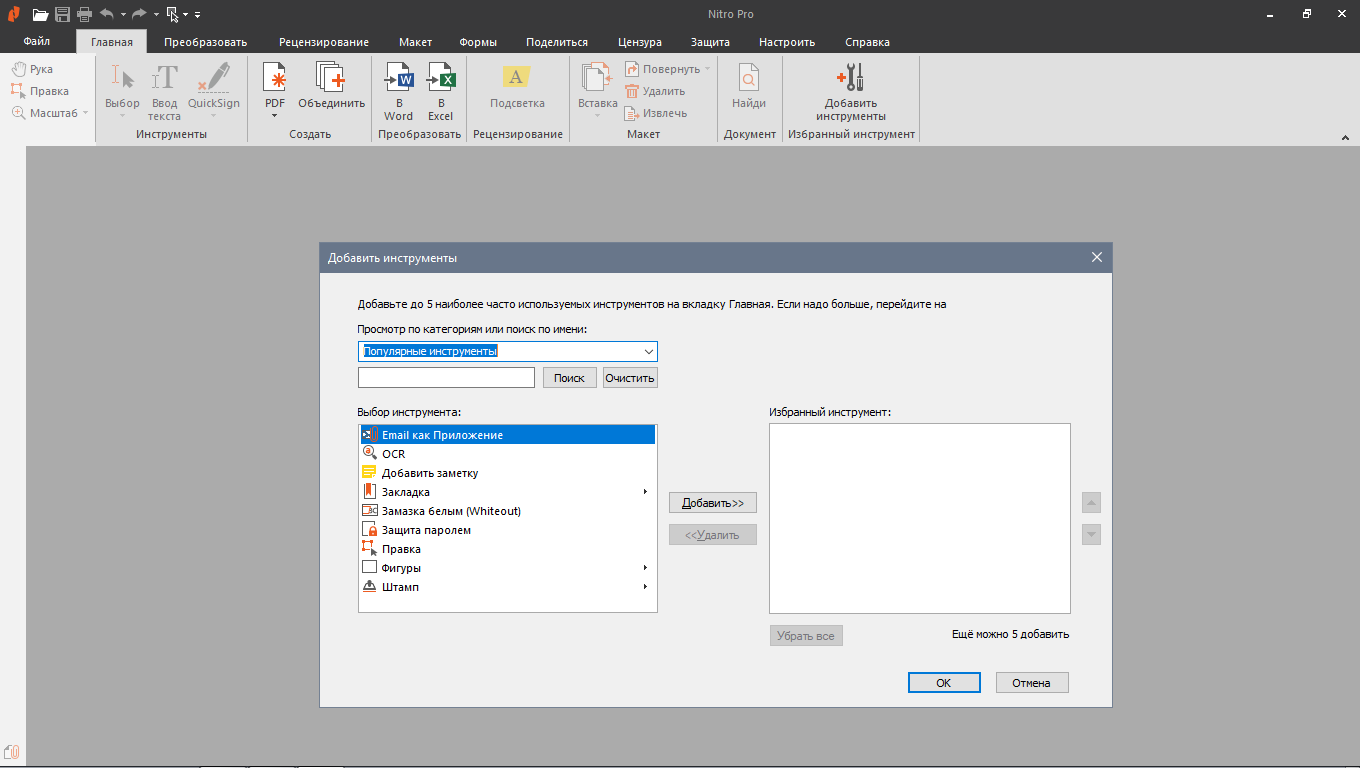Select Добавить заметку in the tool list
1360x768 pixels.
pyautogui.click(x=507, y=473)
